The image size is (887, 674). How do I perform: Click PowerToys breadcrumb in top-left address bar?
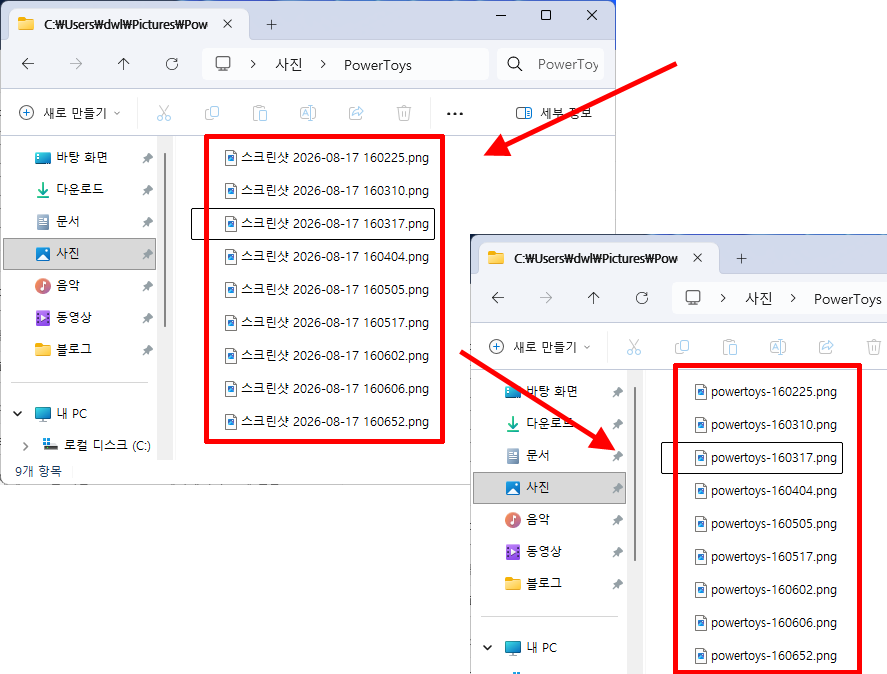(378, 65)
